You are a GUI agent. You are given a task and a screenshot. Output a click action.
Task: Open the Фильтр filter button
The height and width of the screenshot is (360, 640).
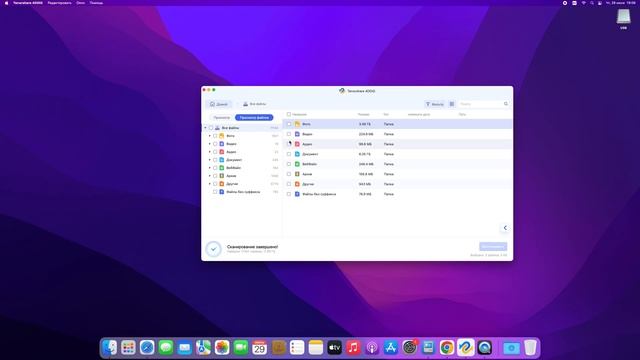coord(435,104)
